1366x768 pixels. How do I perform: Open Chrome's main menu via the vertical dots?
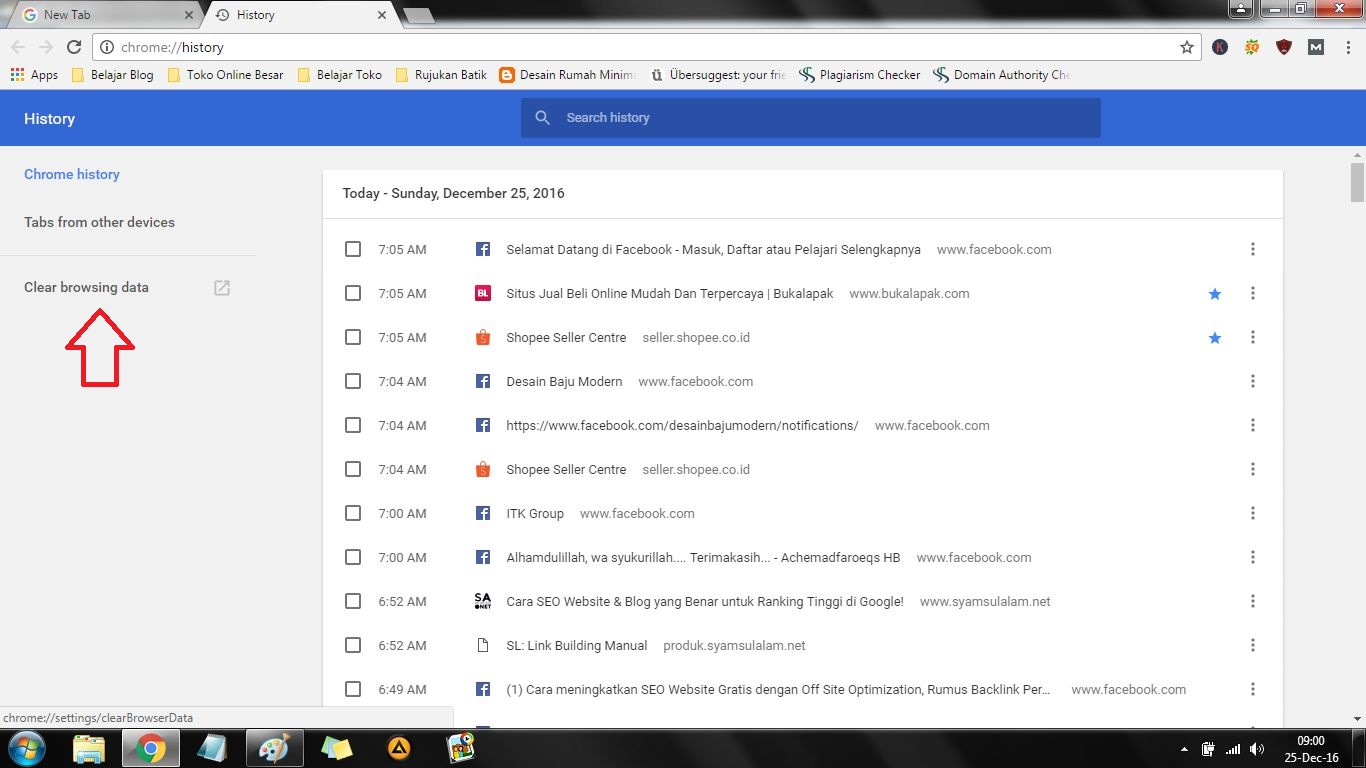pos(1349,47)
